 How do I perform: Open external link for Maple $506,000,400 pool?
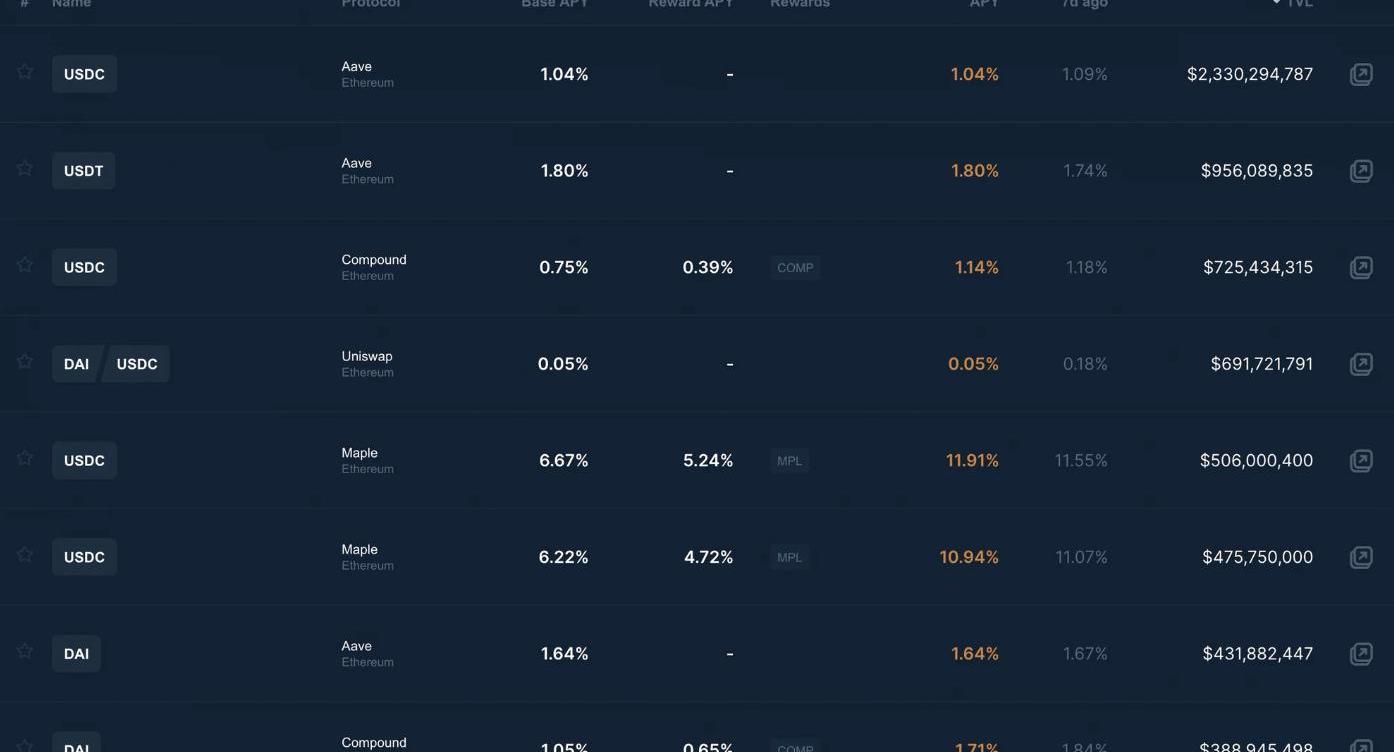click(1361, 460)
